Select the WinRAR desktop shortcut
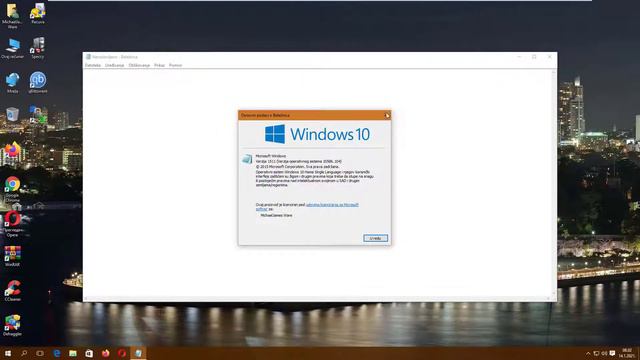Image resolution: width=640 pixels, height=360 pixels. (x=12, y=256)
